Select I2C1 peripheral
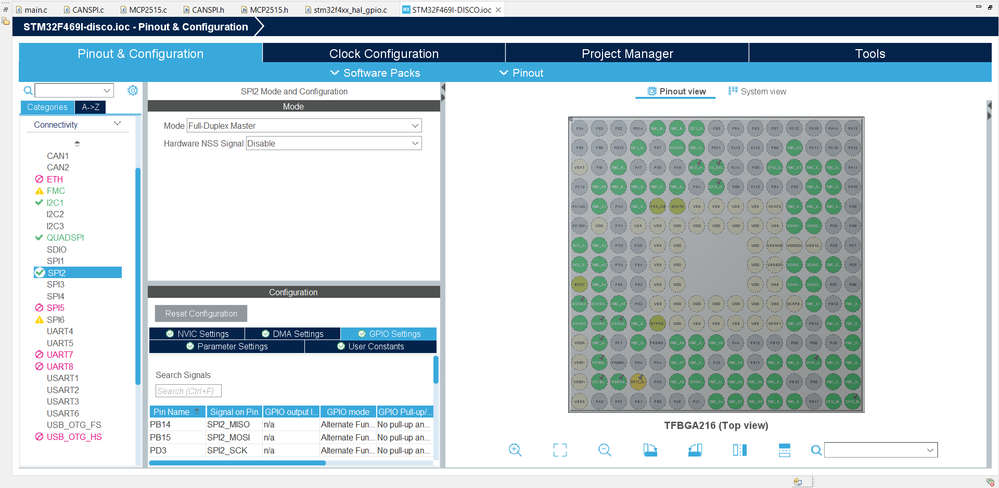999x488 pixels. point(55,203)
